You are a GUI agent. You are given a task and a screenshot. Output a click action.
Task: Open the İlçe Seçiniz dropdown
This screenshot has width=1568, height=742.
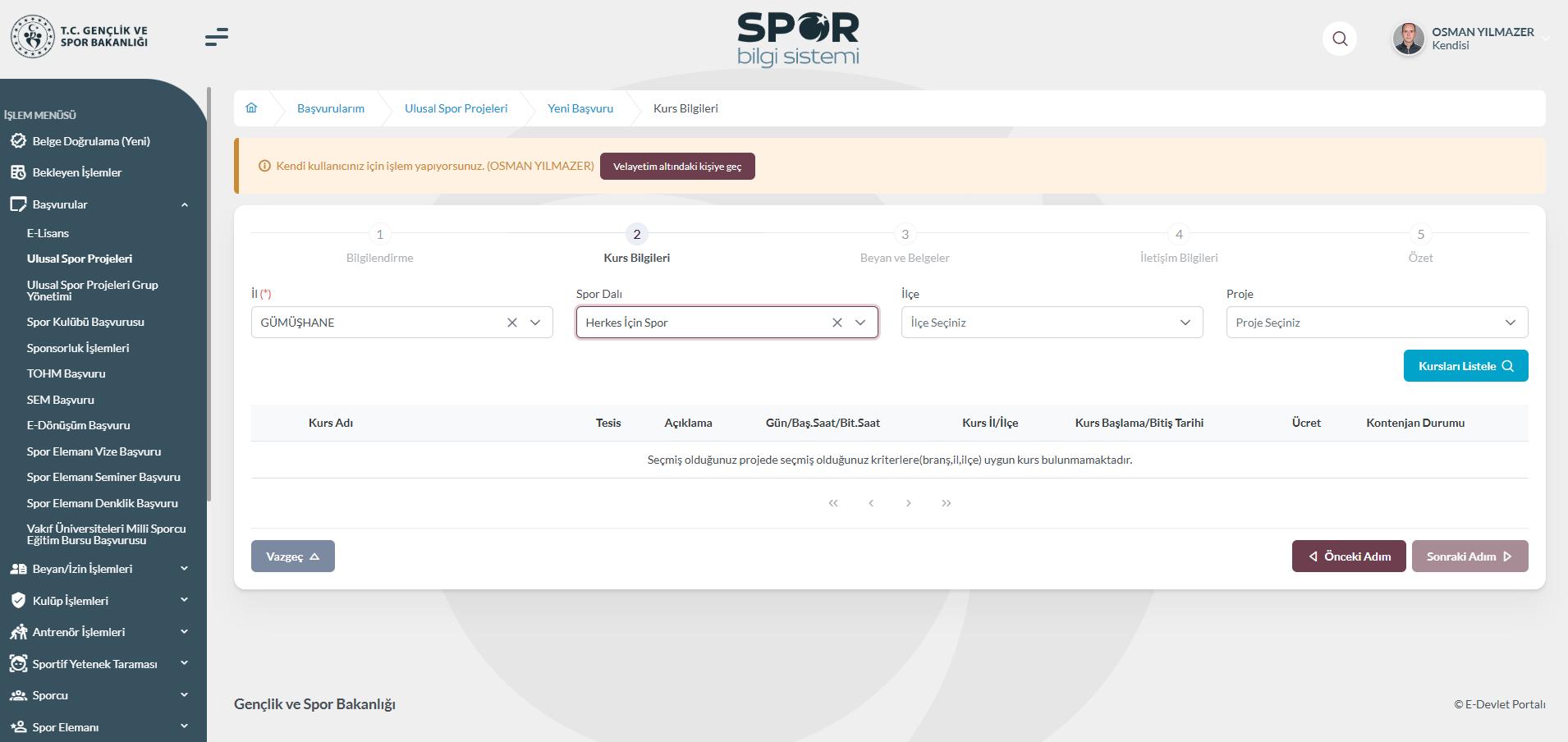[1052, 323]
